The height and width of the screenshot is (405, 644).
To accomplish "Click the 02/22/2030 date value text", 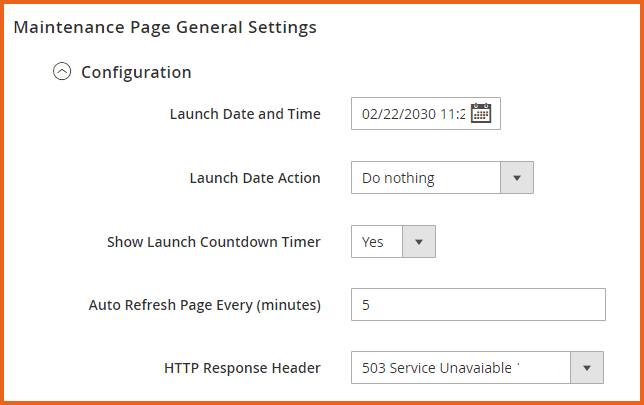I will click(398, 114).
